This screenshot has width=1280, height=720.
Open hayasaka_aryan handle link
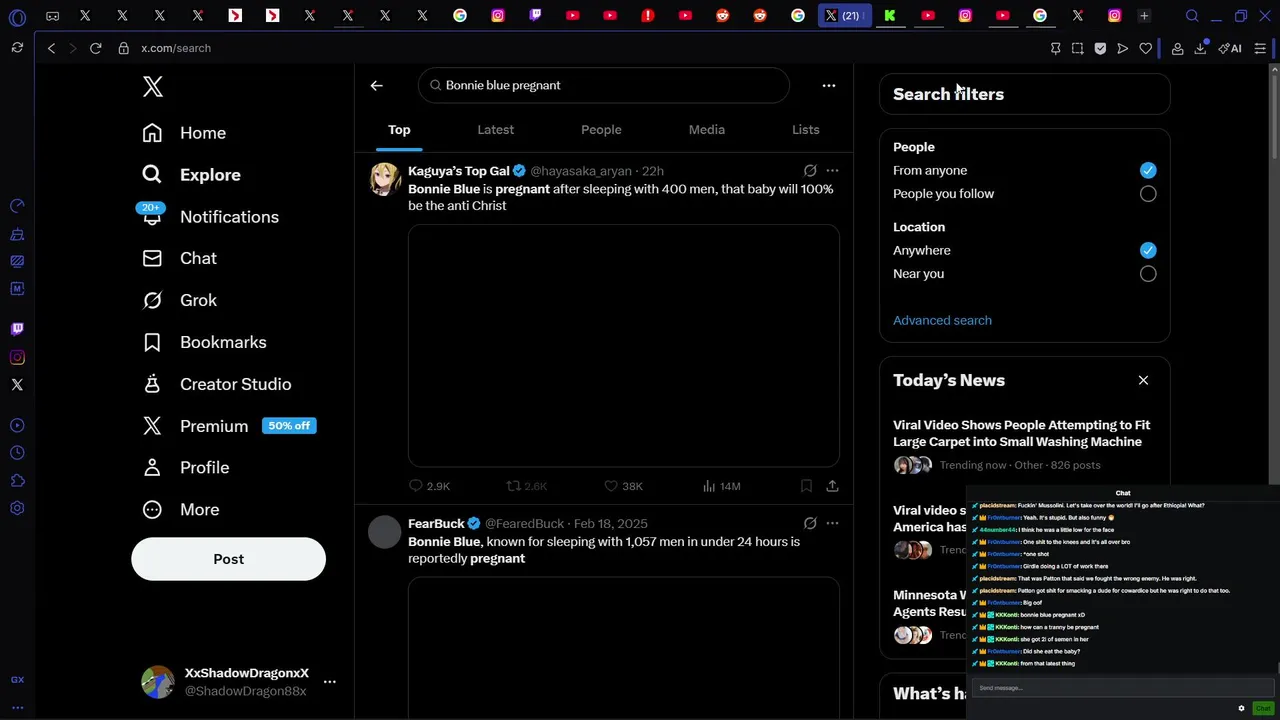pyautogui.click(x=581, y=171)
